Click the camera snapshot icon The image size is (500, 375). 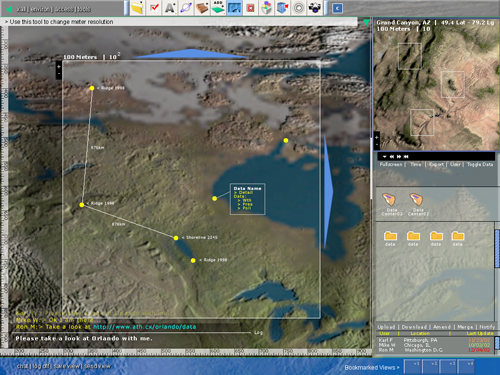click(x=315, y=8)
